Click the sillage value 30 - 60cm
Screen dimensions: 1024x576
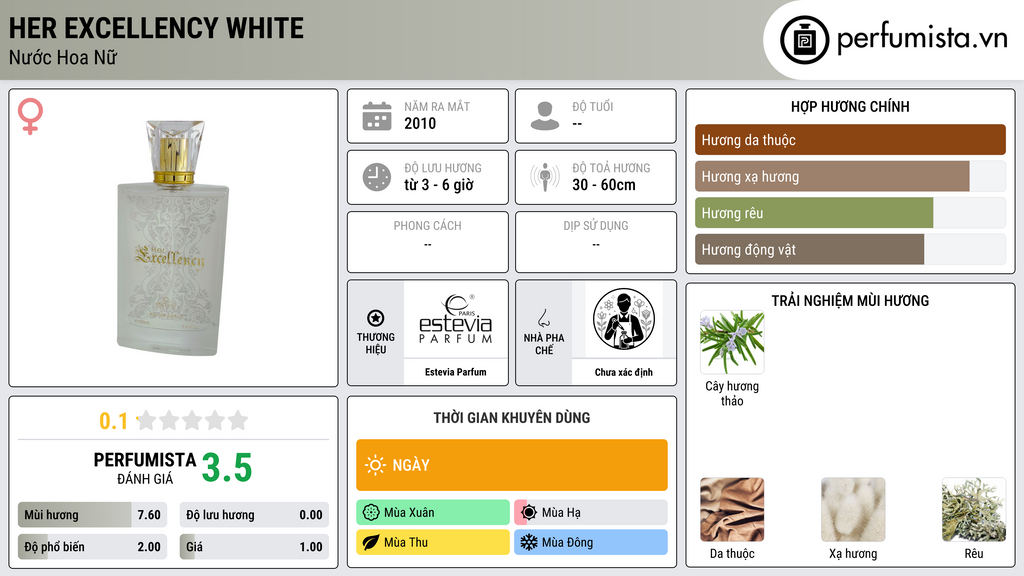[603, 185]
